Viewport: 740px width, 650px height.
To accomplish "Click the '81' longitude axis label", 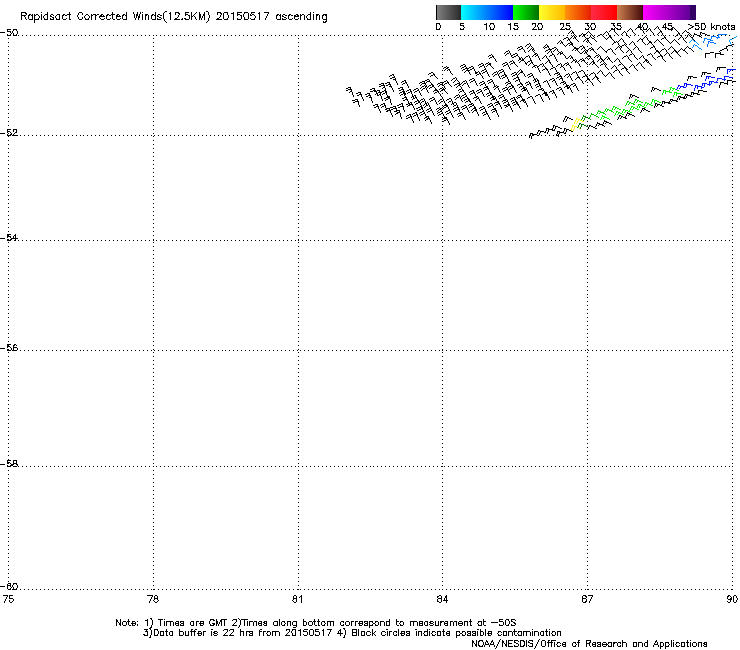I will 297,599.
